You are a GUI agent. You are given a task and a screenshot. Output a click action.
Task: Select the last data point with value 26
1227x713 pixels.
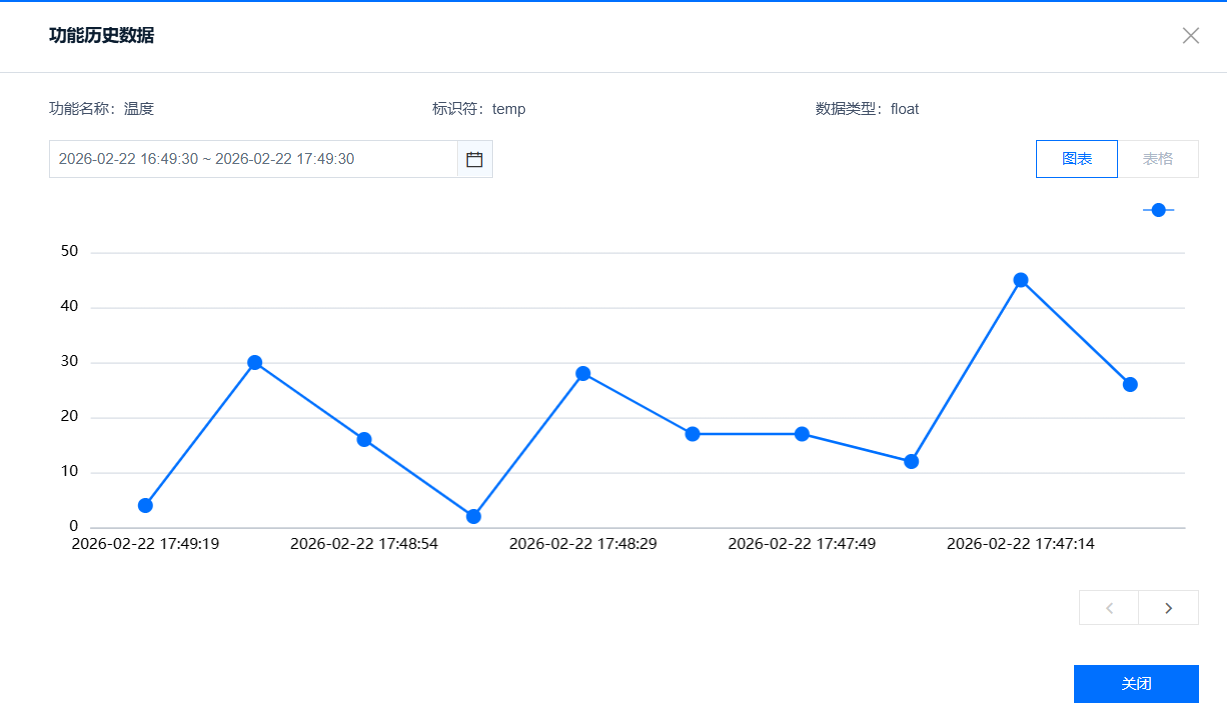[x=1130, y=384]
